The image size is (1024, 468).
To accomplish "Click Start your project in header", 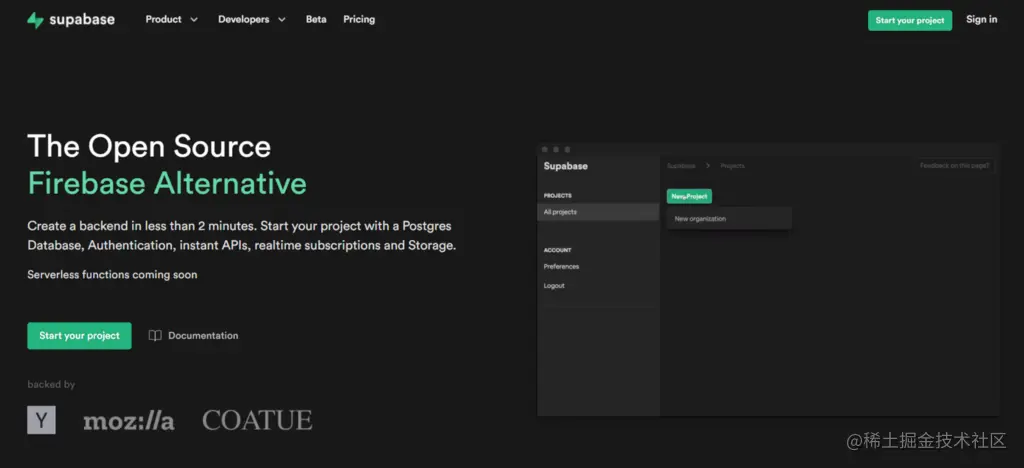I will pyautogui.click(x=910, y=20).
